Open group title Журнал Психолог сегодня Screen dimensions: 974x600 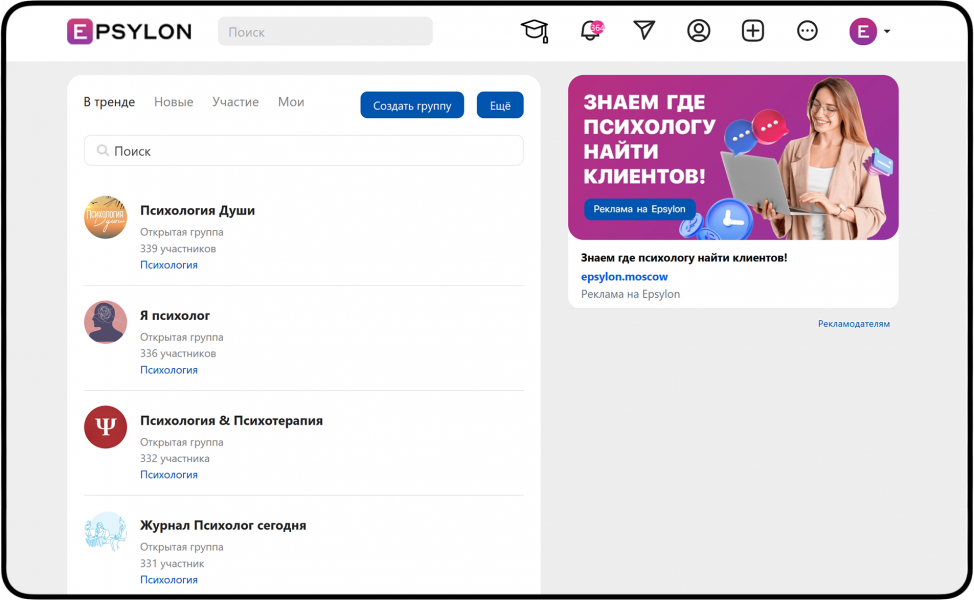223,525
